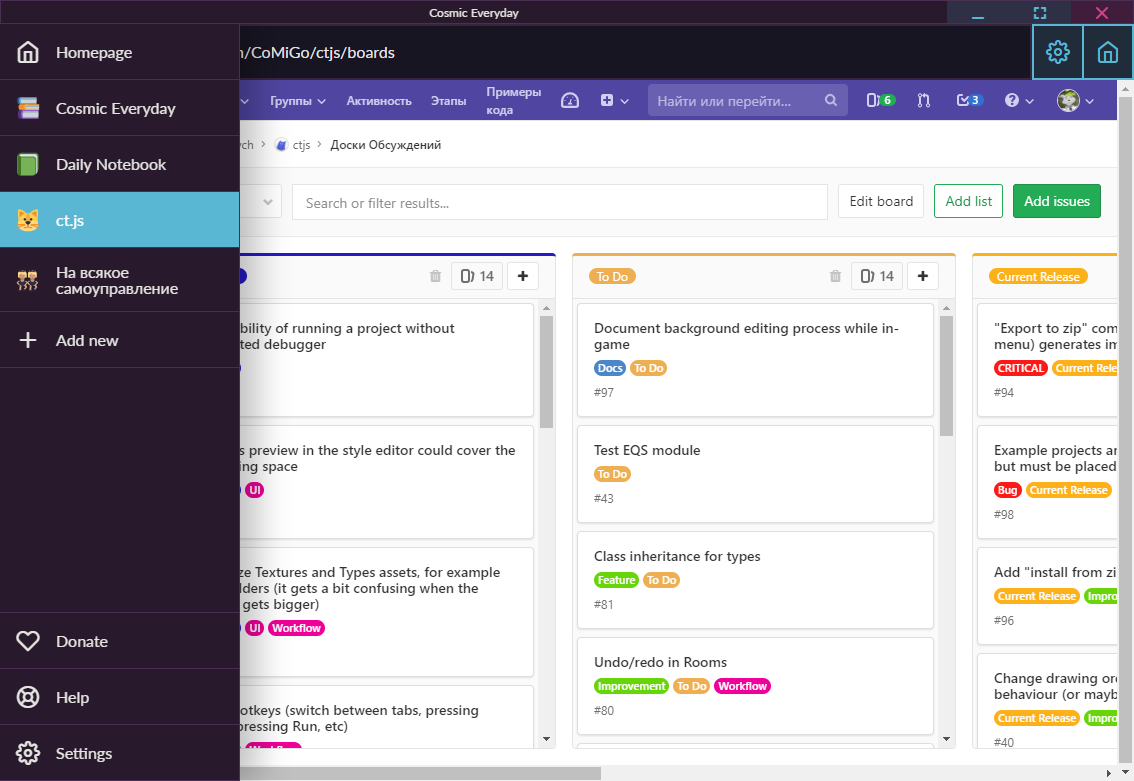Click down arrow of To Do list scrollbar
Screen dimensions: 1134x781
click(x=946, y=739)
